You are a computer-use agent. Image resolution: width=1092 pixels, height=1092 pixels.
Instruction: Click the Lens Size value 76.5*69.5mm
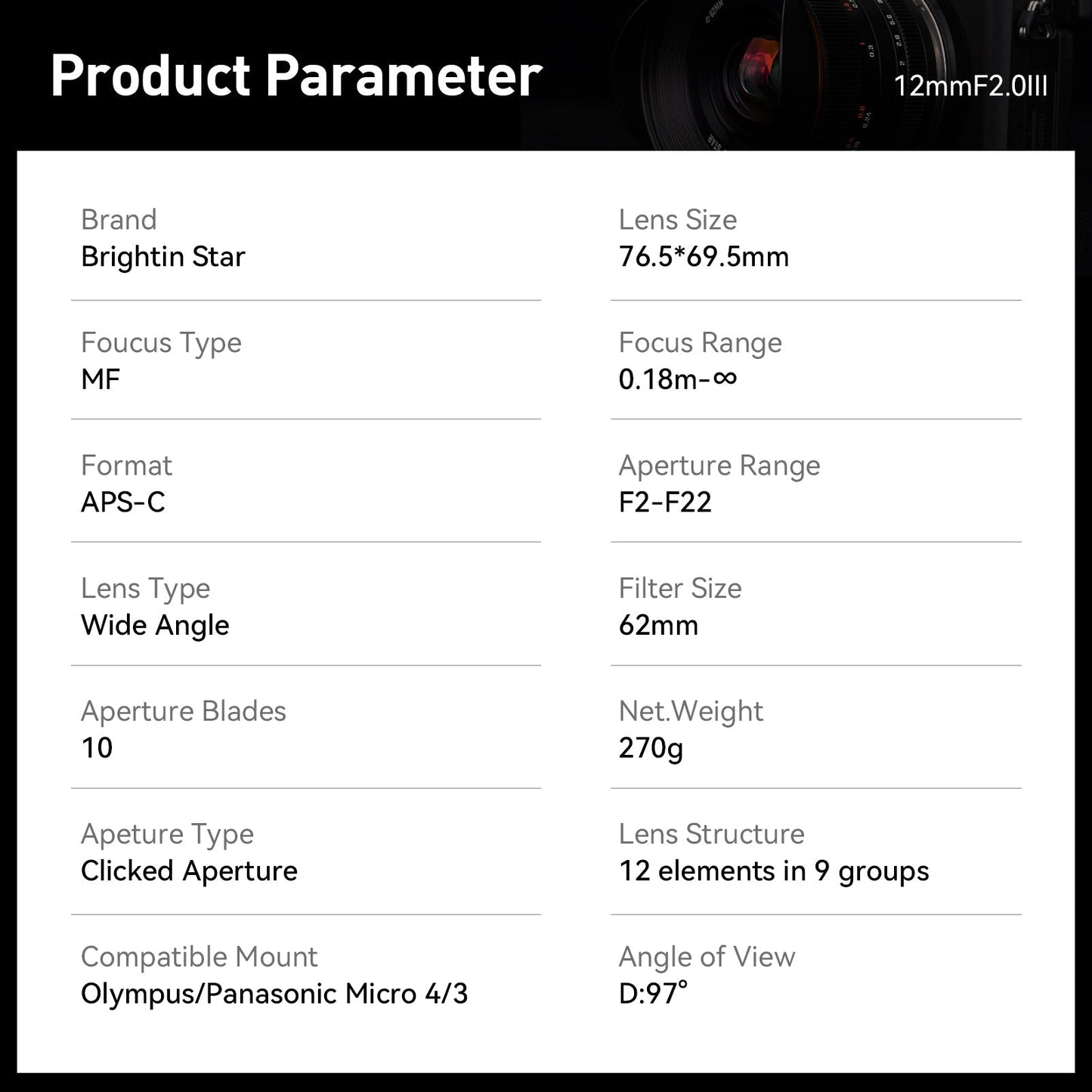pos(704,257)
